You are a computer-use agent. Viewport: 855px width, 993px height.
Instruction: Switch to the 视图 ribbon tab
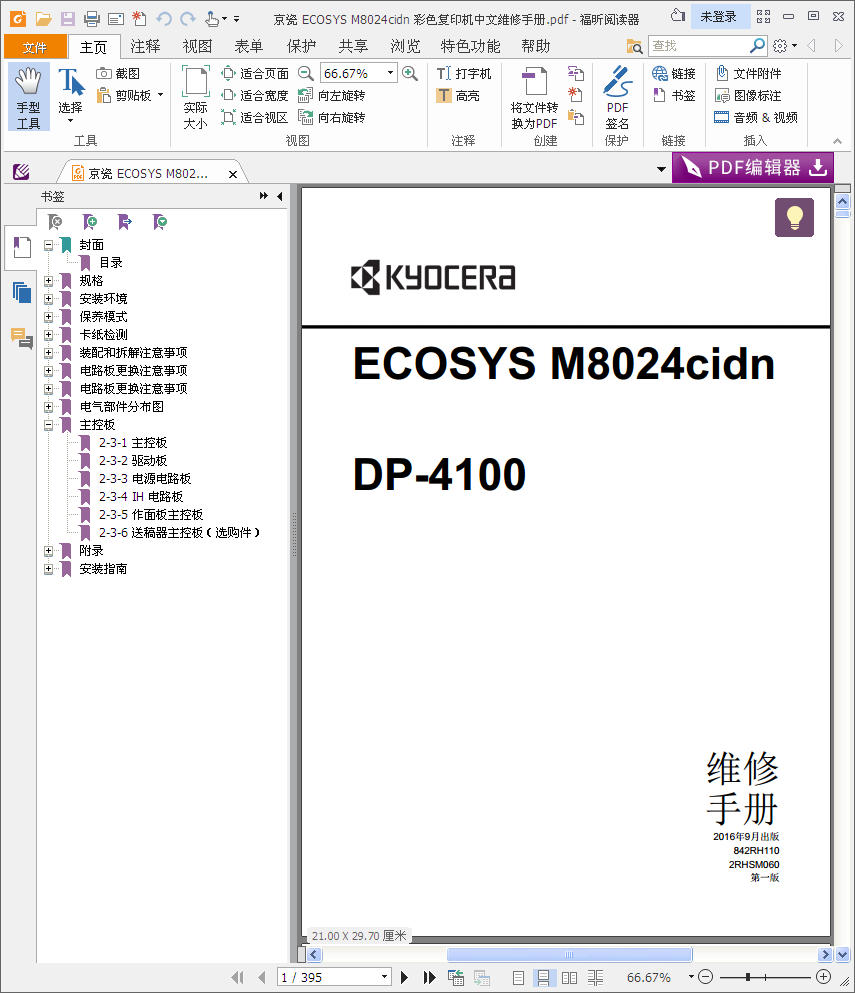(x=198, y=46)
